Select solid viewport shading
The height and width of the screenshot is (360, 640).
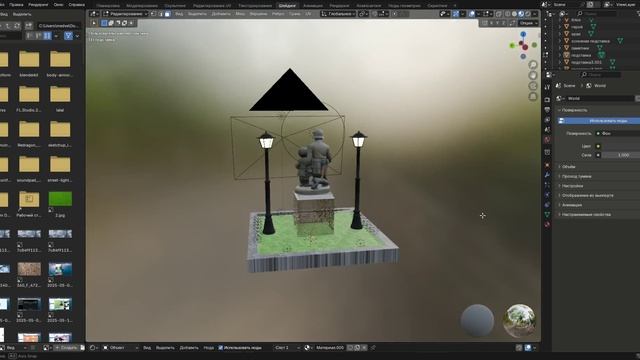point(514,14)
